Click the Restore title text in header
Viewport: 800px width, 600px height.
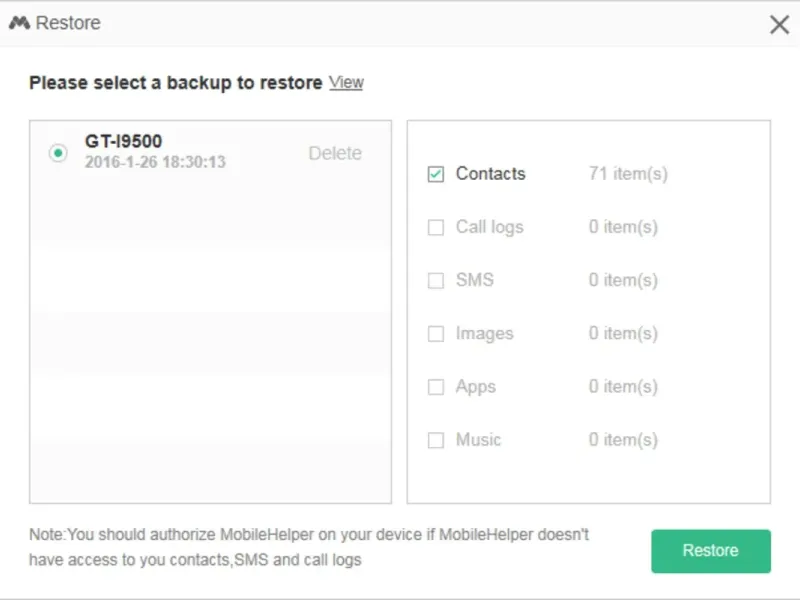(x=68, y=23)
